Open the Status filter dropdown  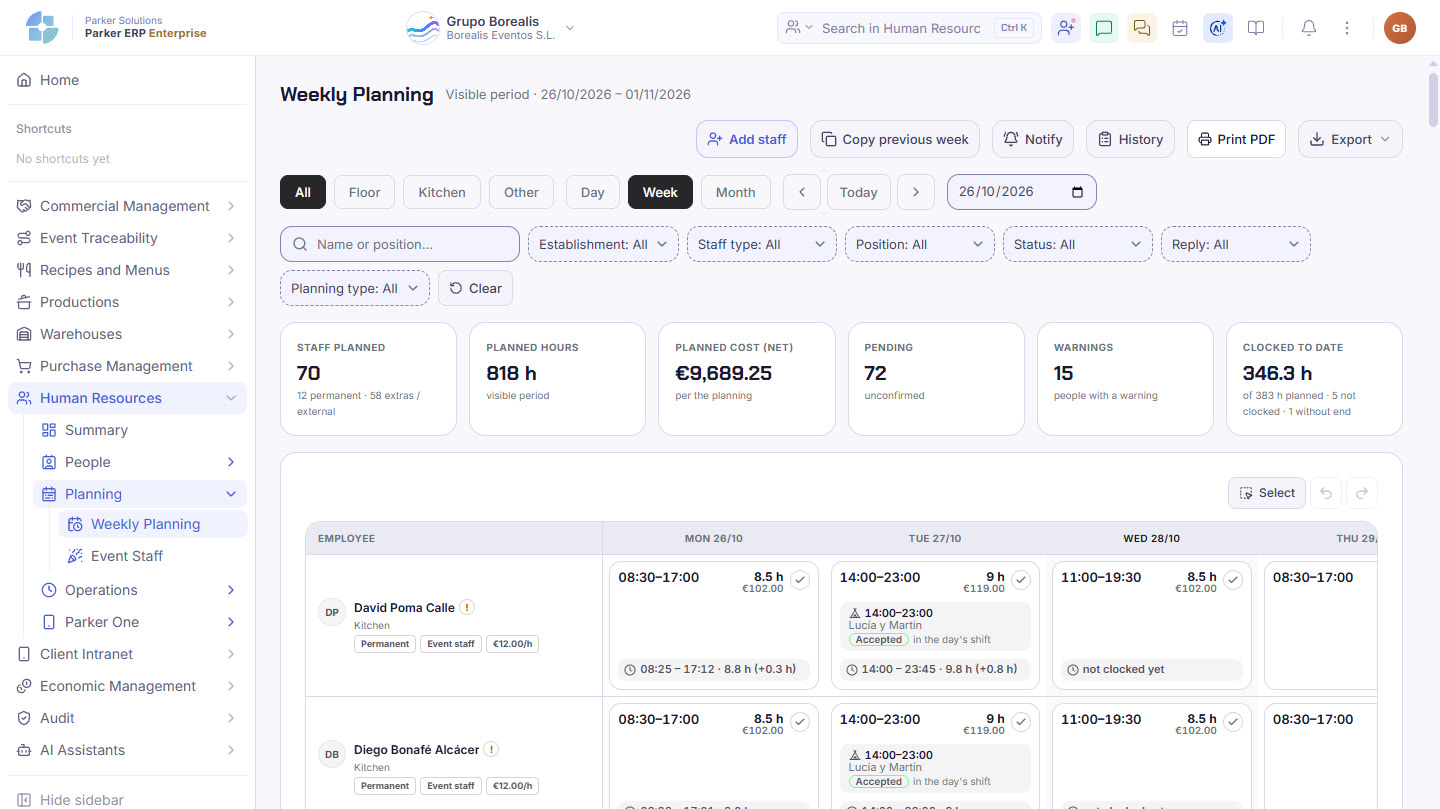point(1078,244)
